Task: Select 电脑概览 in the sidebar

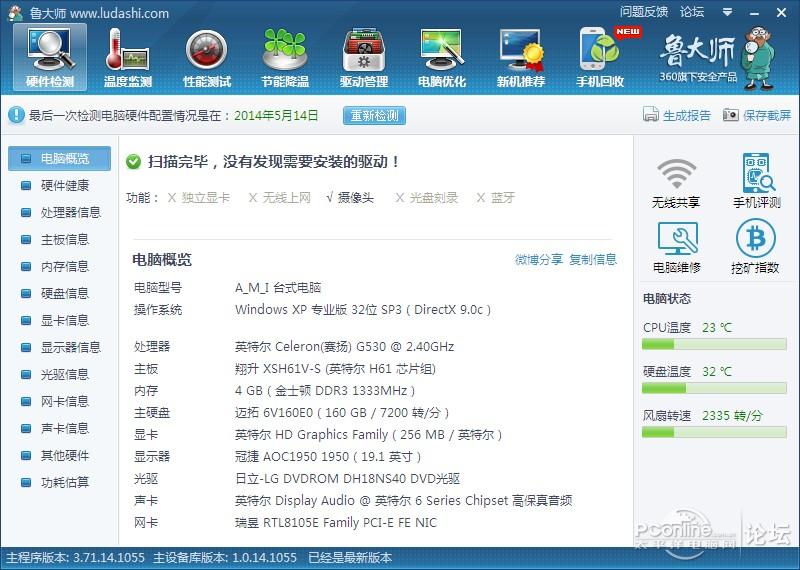Action: point(59,158)
